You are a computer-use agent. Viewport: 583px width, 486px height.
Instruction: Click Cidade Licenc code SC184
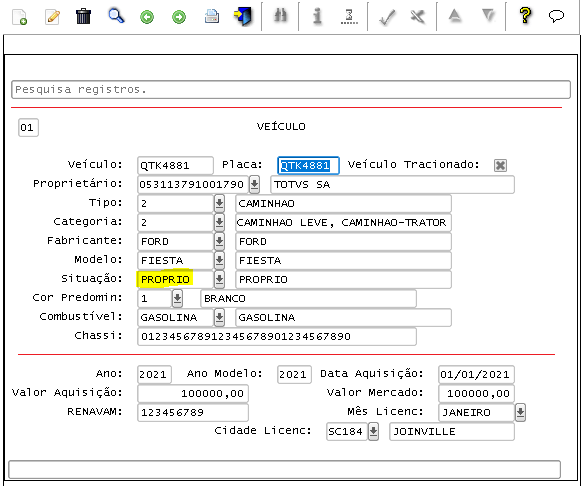(347, 431)
